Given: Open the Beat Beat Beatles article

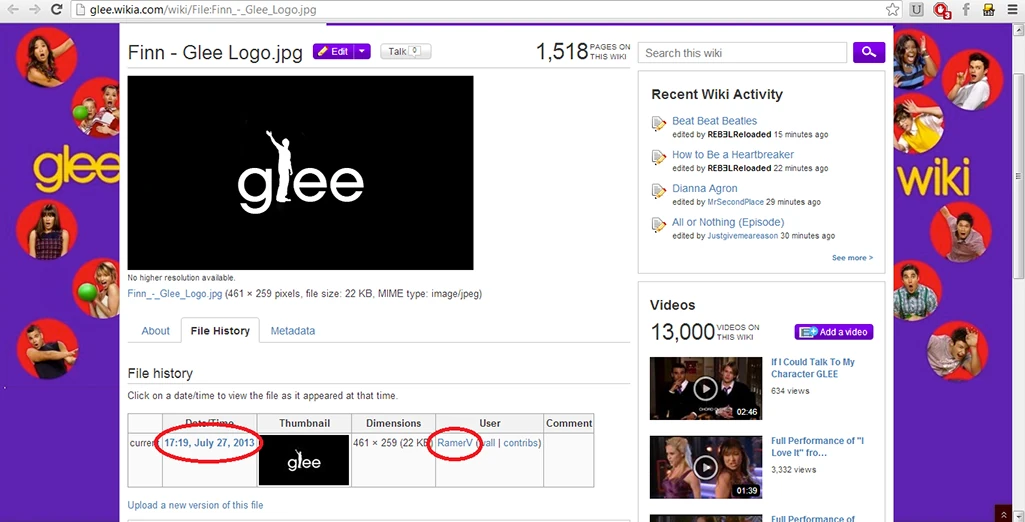Looking at the screenshot, I should pos(714,121).
